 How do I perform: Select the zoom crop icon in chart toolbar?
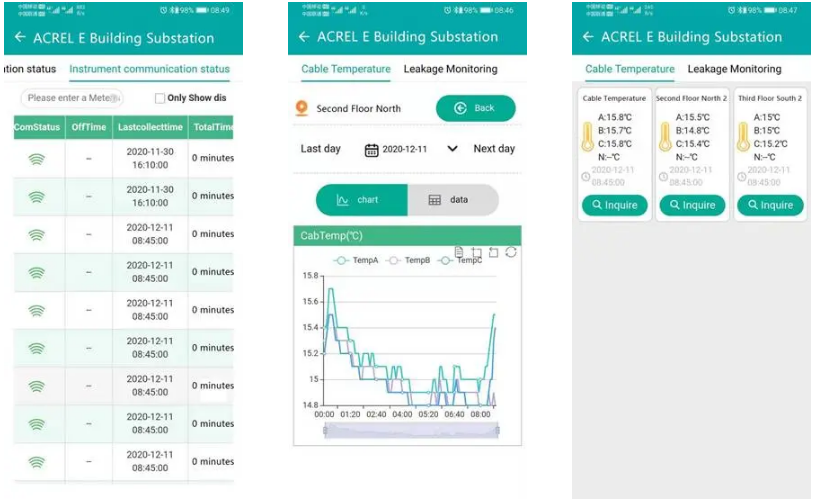click(476, 252)
